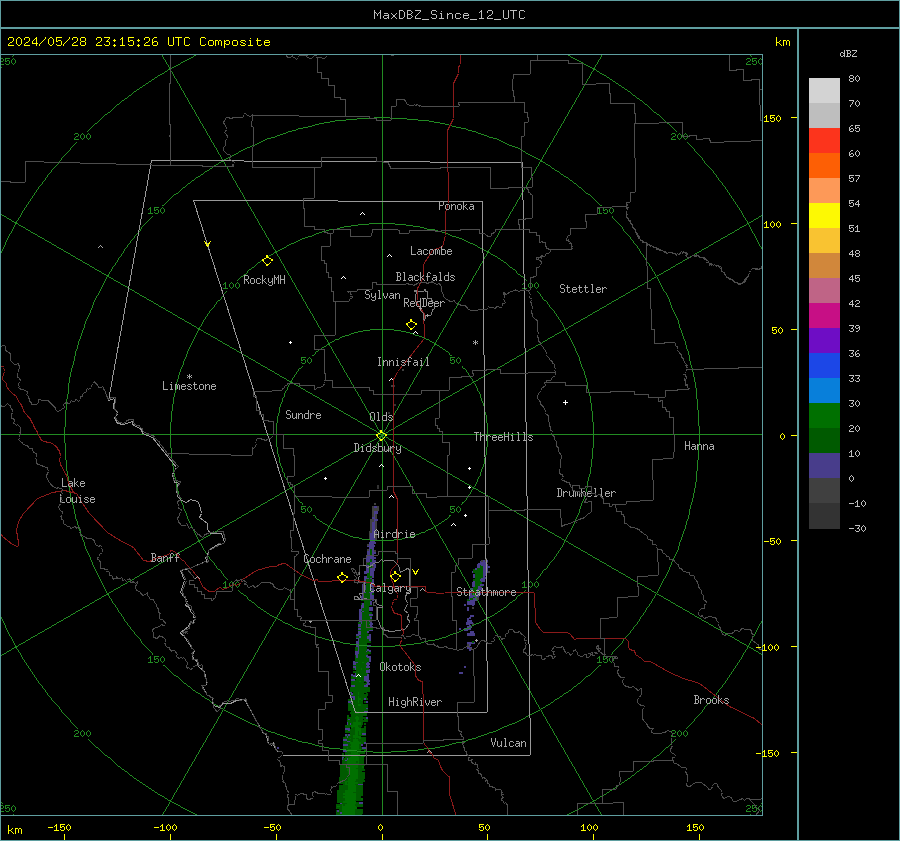Click the 2024/05/28 23:15:26 UTC Composite timestamp

(139, 42)
